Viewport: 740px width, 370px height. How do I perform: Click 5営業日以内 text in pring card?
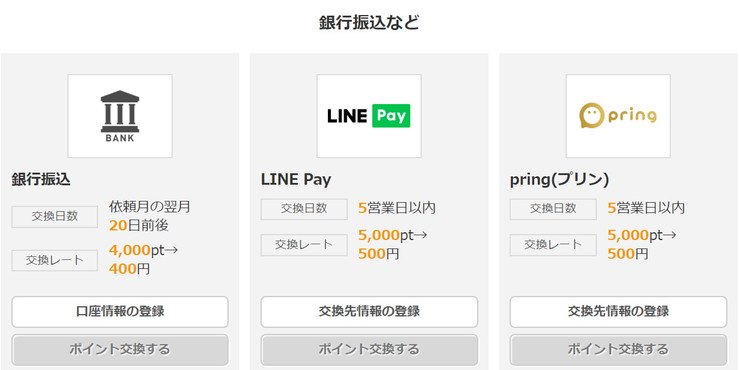click(x=646, y=208)
